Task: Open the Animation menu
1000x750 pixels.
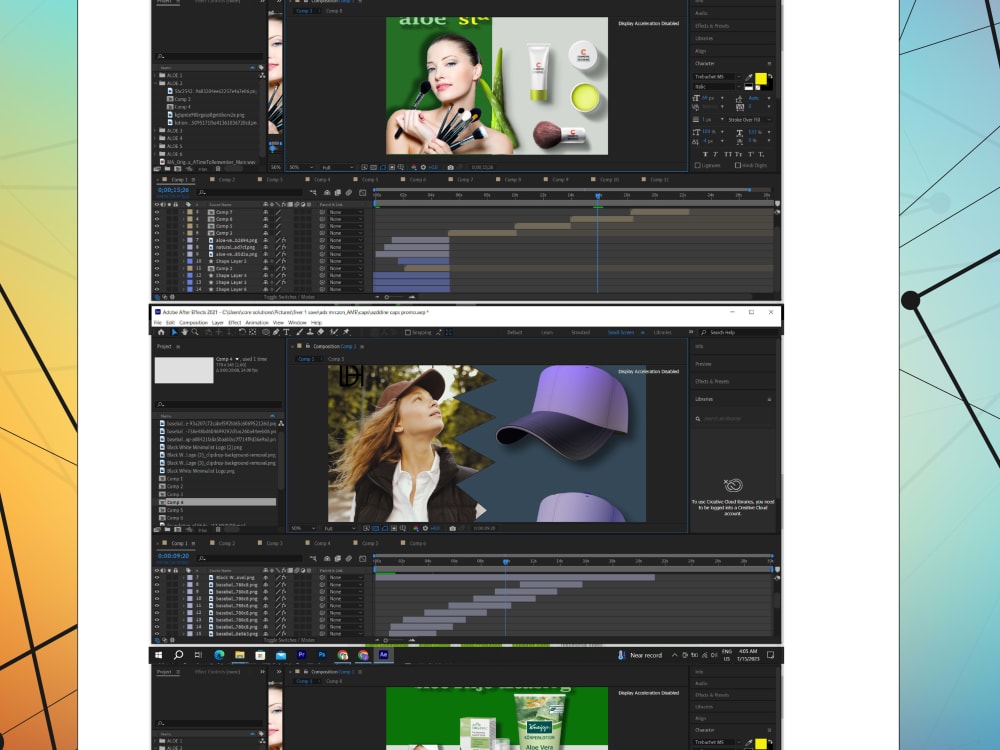Action: tap(257, 323)
